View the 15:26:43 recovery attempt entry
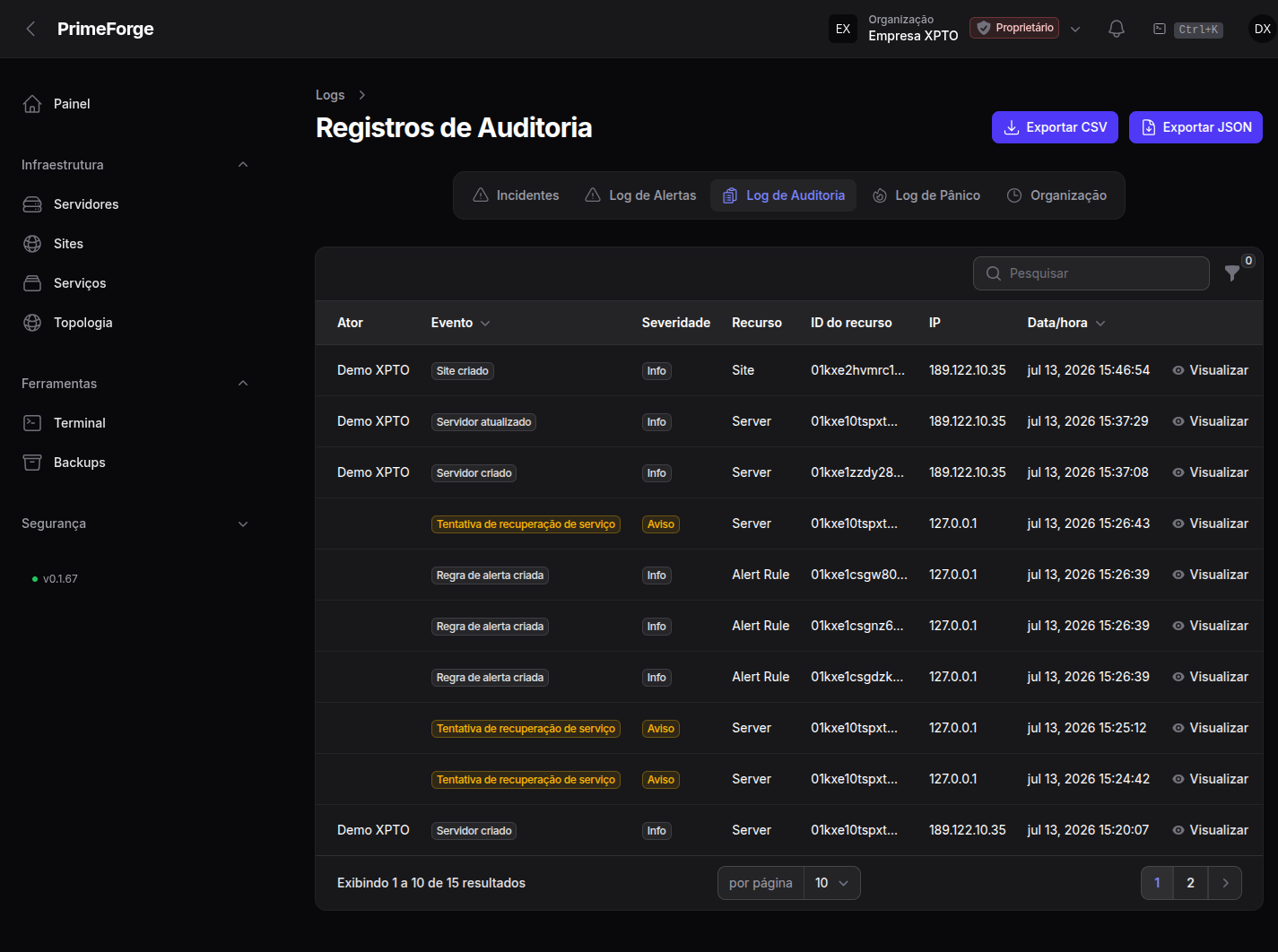The width and height of the screenshot is (1278, 952). click(1210, 524)
